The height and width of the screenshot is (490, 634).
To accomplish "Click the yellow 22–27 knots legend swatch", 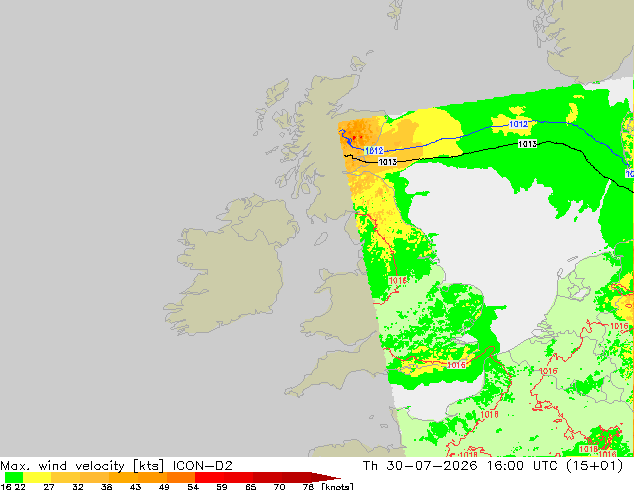I will 36,477.
